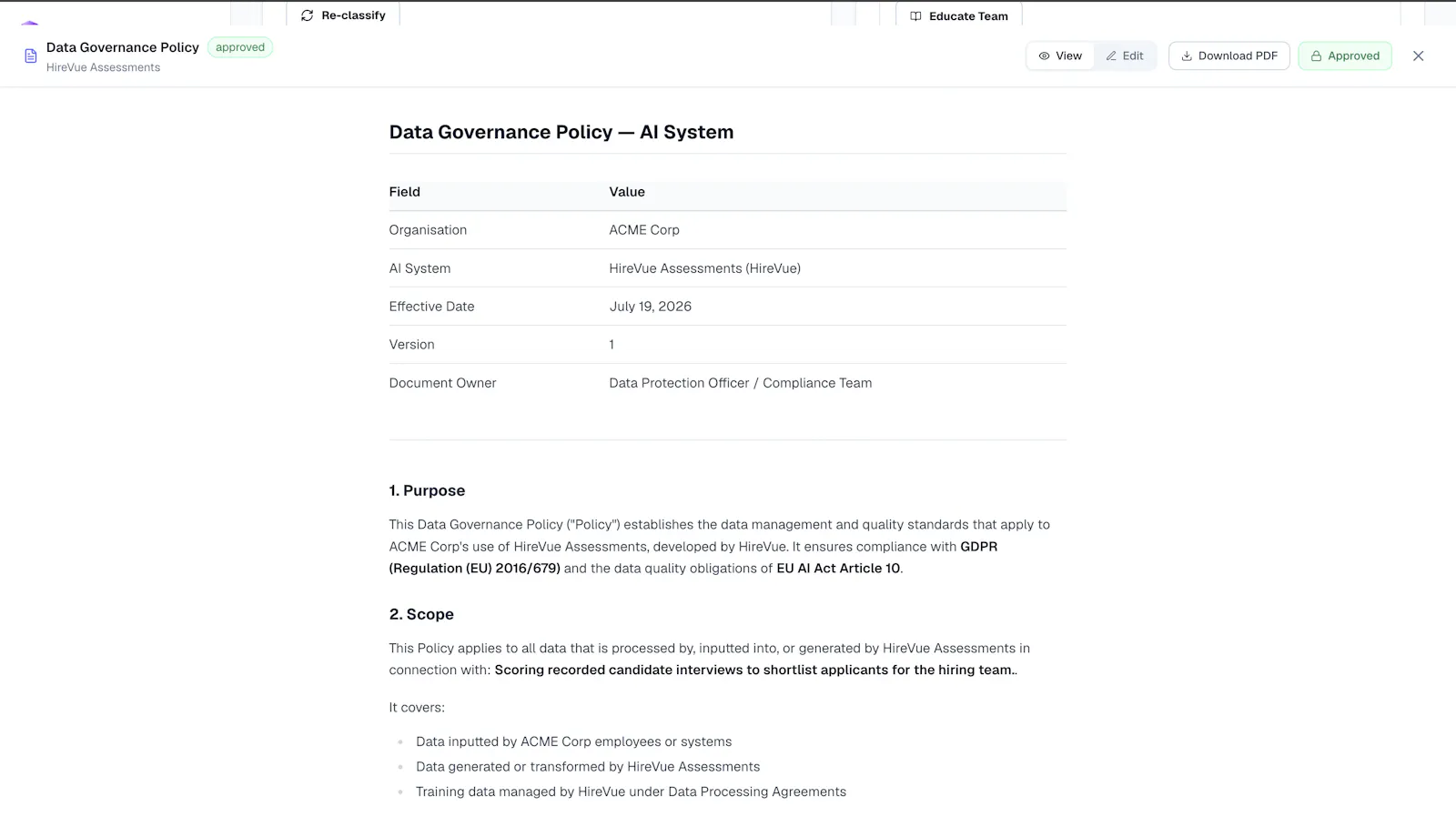
Task: Select the Effective Date value July 19, 2026
Action: pyautogui.click(x=651, y=307)
